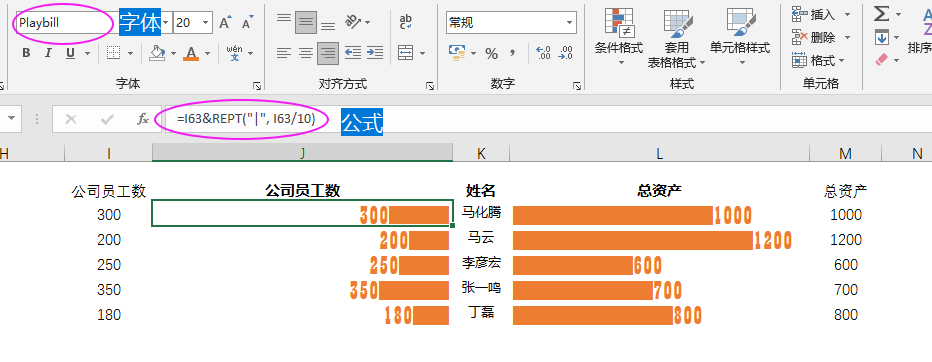
Task: Open 单元格样式 cell styles gallery
Action: (x=739, y=37)
